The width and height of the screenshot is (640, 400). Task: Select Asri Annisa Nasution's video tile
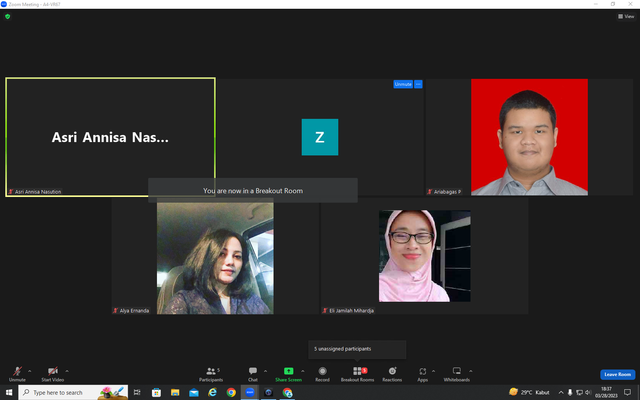click(x=110, y=137)
